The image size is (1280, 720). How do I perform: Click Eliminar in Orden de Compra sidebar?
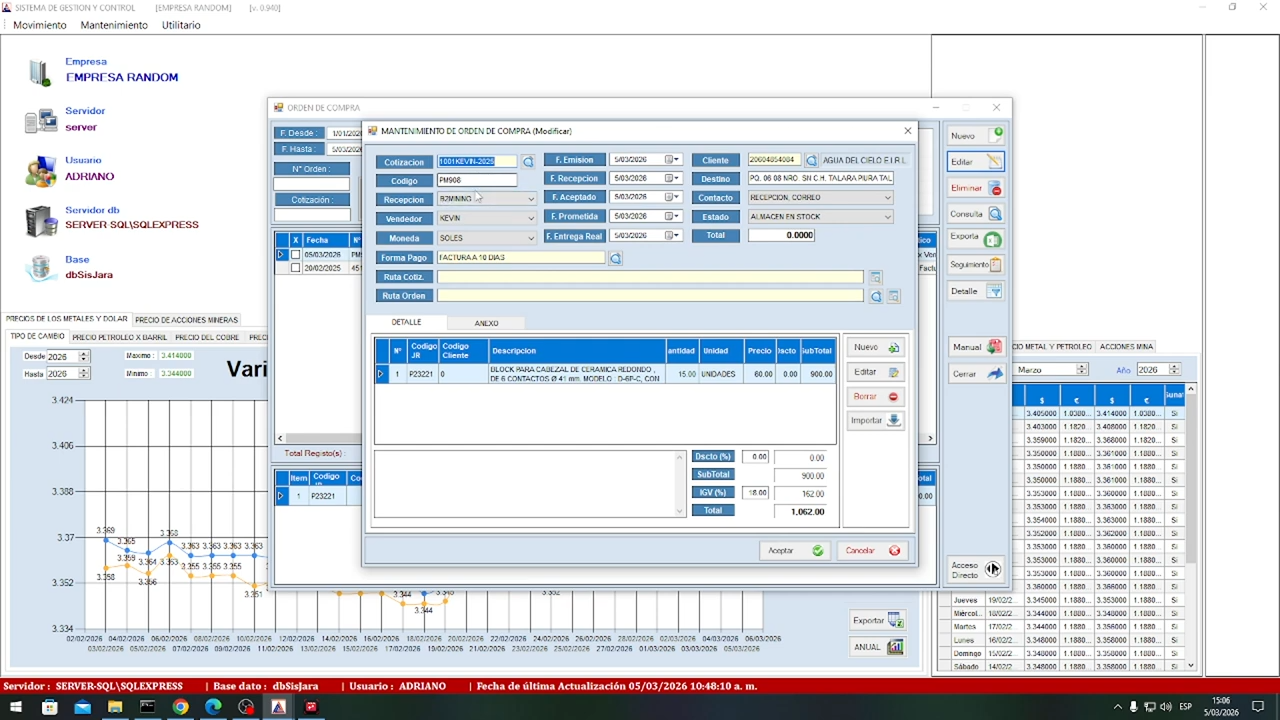[976, 188]
